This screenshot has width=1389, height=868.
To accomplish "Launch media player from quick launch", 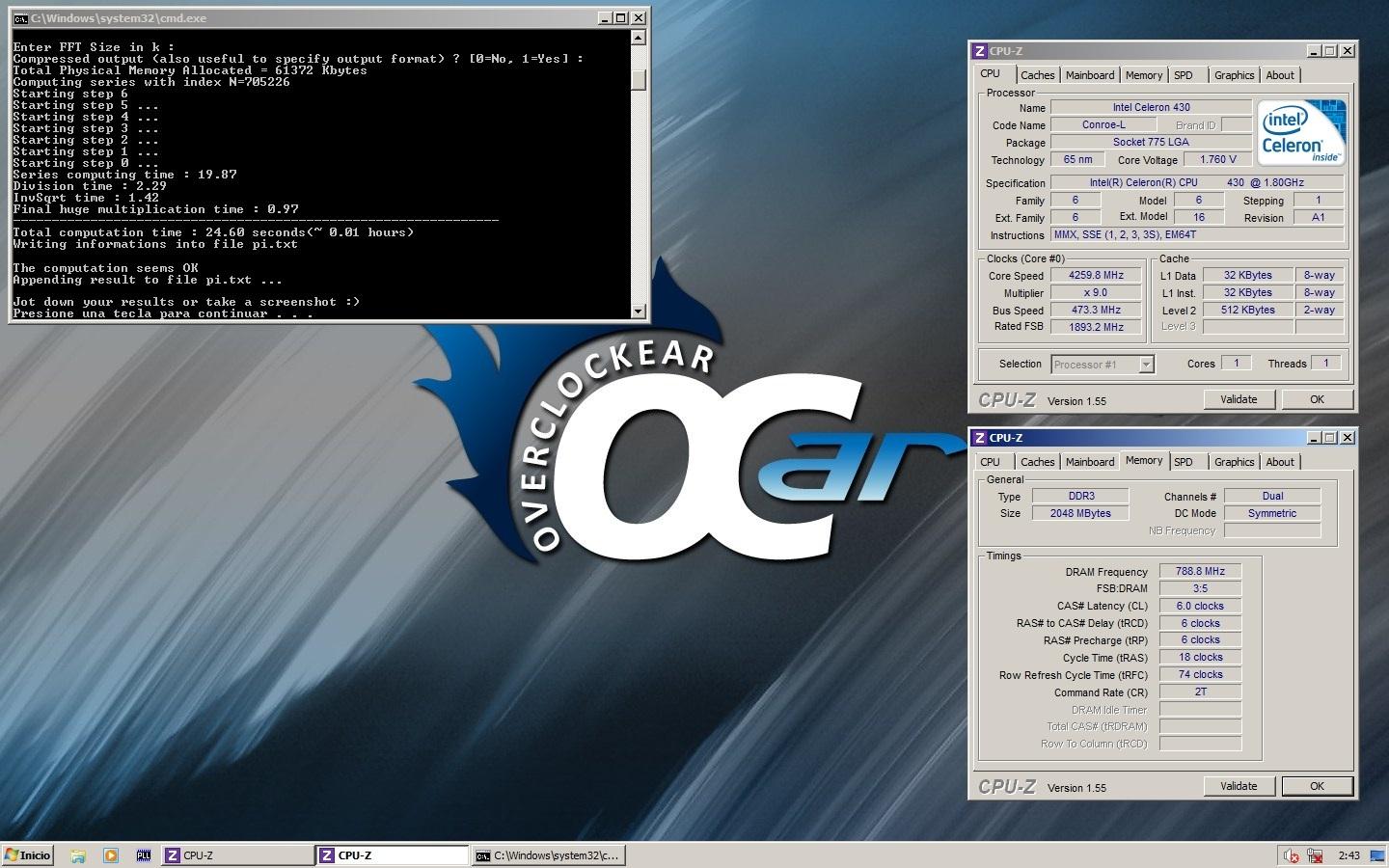I will (111, 855).
